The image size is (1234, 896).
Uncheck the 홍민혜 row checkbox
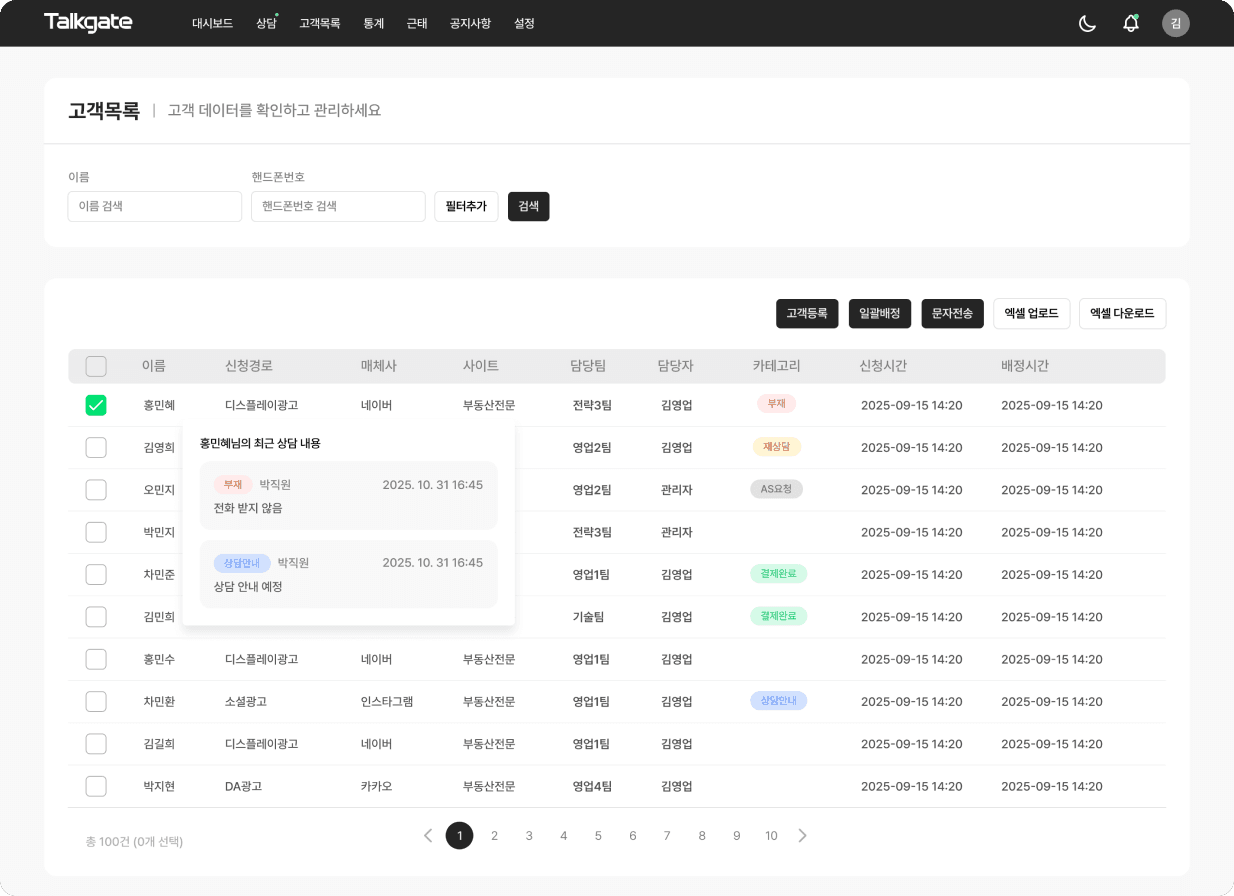point(96,405)
